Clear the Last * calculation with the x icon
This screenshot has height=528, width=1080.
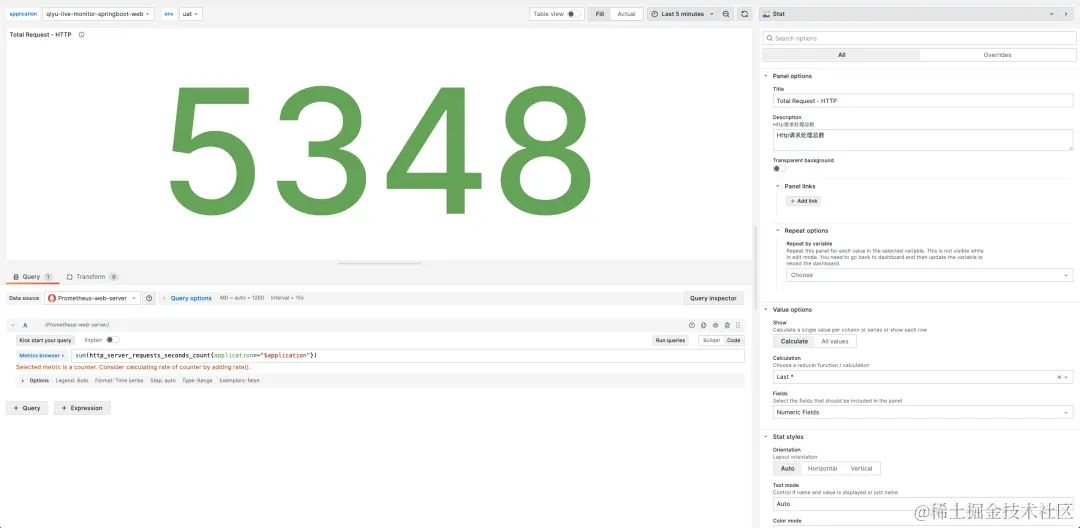1059,377
